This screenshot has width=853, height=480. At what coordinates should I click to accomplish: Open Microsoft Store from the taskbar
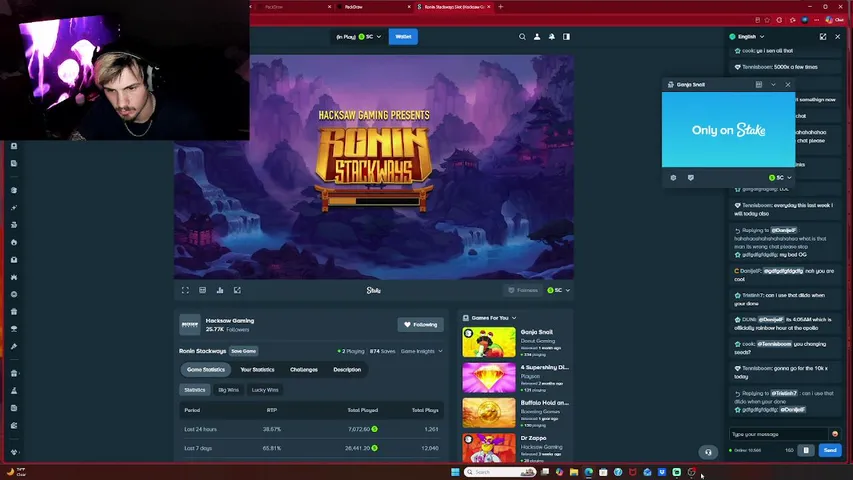click(603, 472)
